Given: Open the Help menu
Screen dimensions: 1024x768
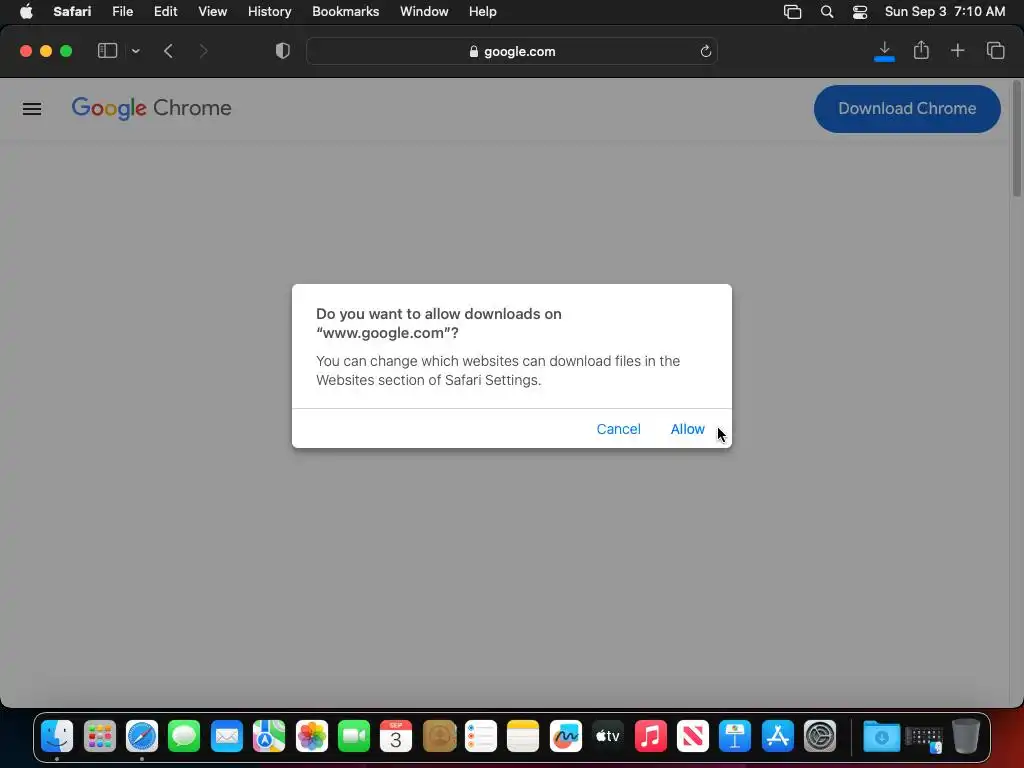Looking at the screenshot, I should 483,12.
